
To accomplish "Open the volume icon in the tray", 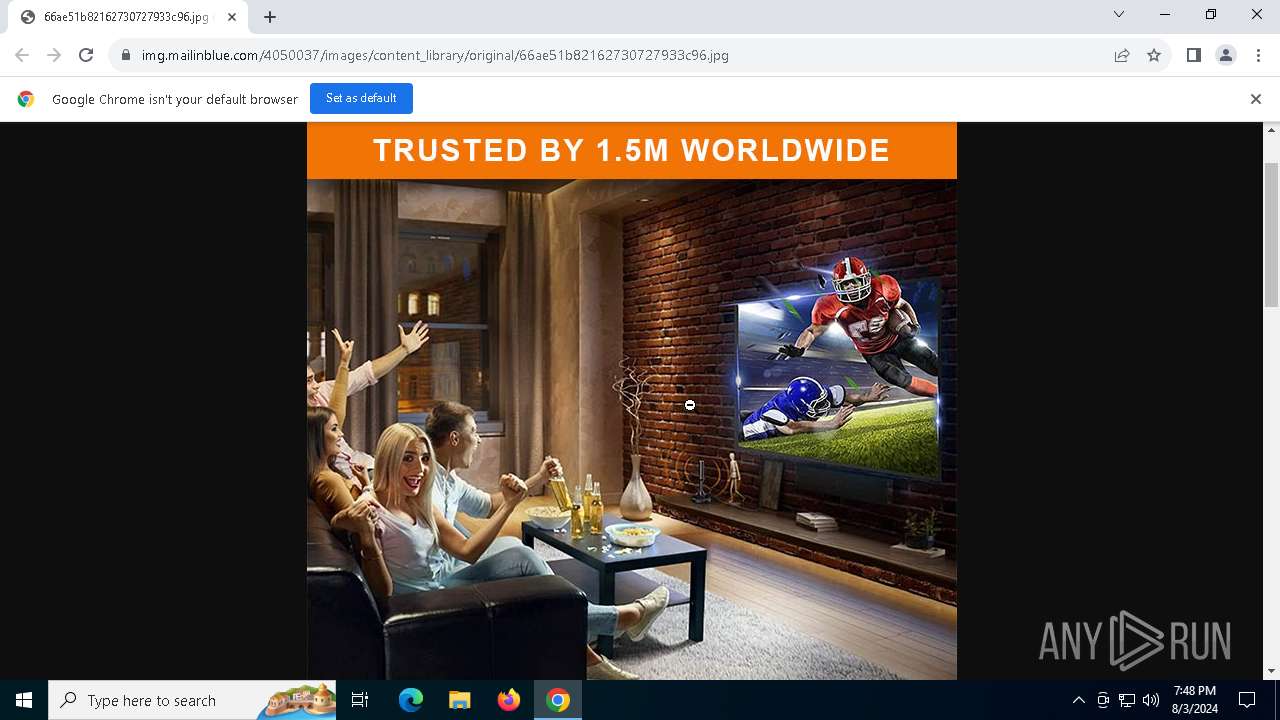I will (1151, 700).
